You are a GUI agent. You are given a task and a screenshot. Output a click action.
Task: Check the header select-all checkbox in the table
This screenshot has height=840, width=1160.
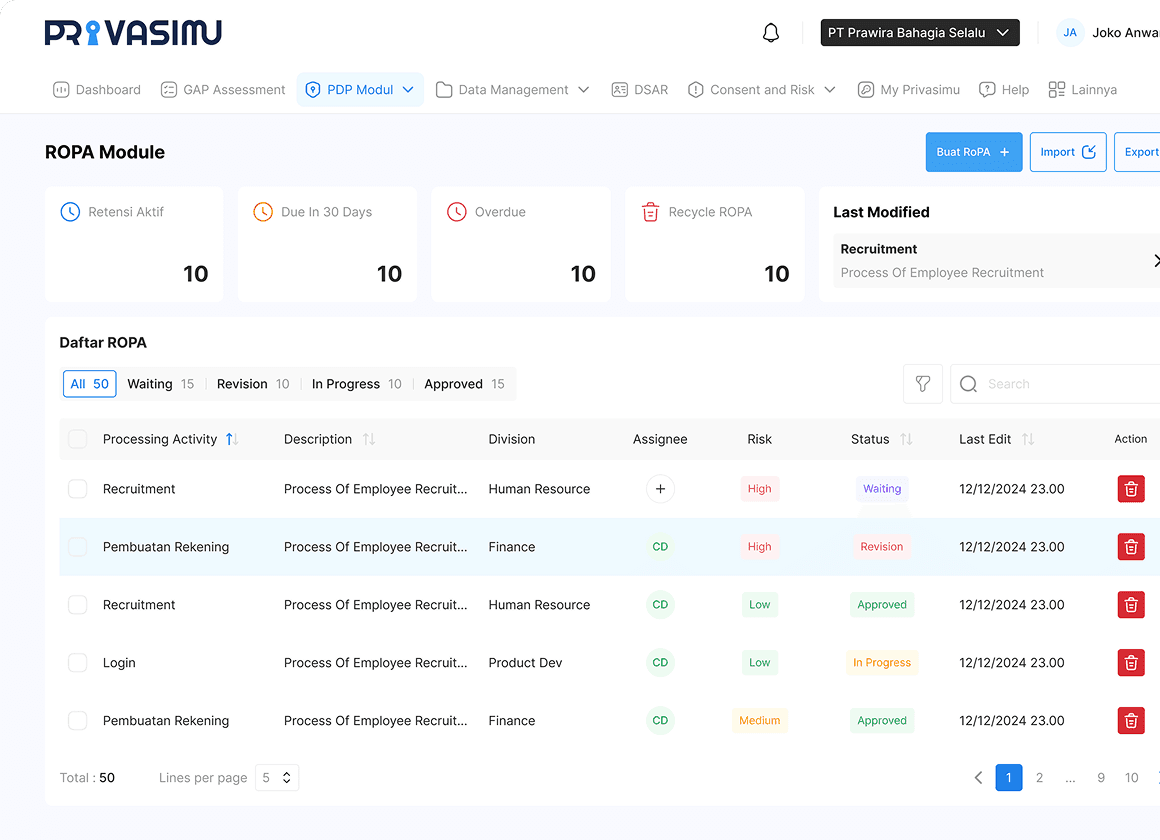(x=76, y=438)
